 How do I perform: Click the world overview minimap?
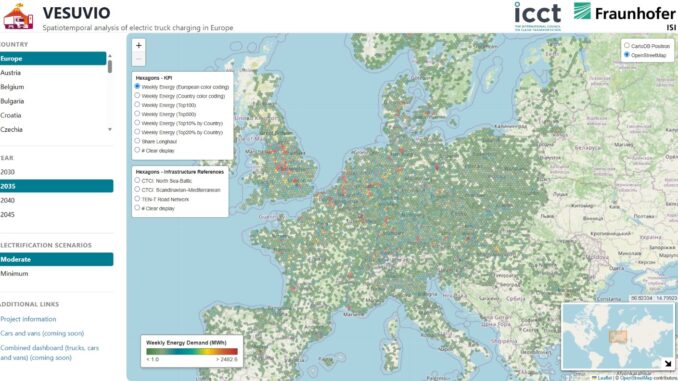tap(618, 336)
